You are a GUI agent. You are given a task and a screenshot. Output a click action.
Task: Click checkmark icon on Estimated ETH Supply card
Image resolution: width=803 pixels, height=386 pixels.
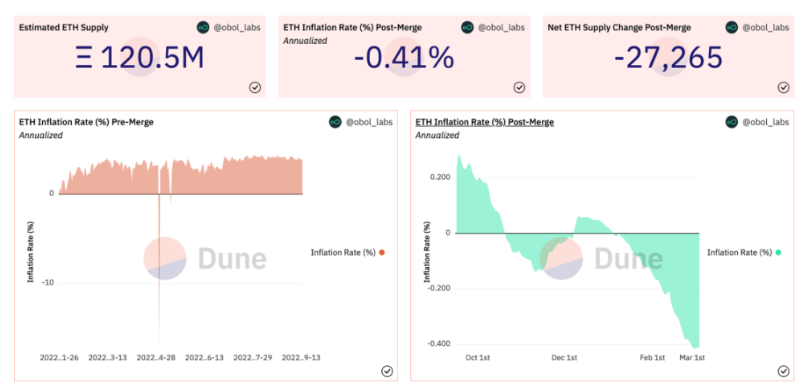tap(255, 88)
